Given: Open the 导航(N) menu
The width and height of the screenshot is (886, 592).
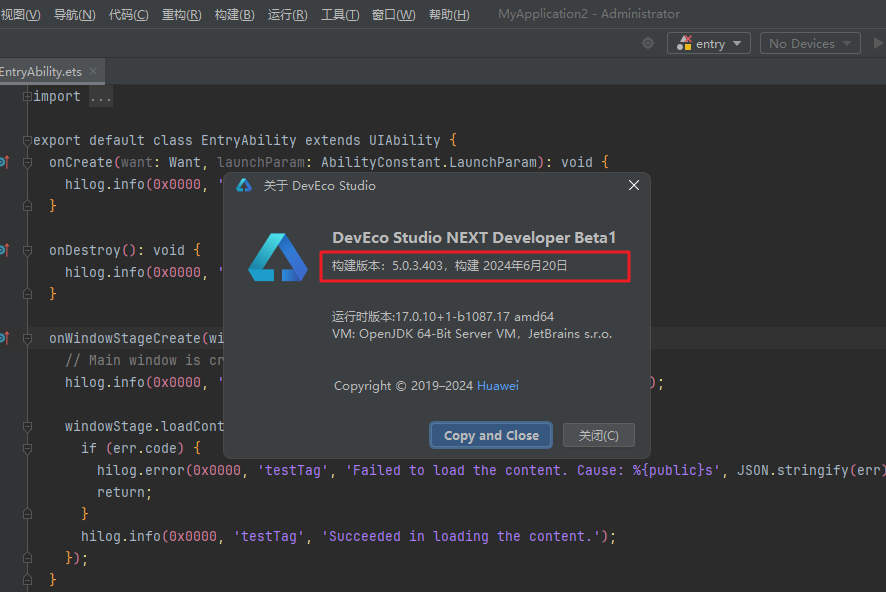Looking at the screenshot, I should 75,15.
